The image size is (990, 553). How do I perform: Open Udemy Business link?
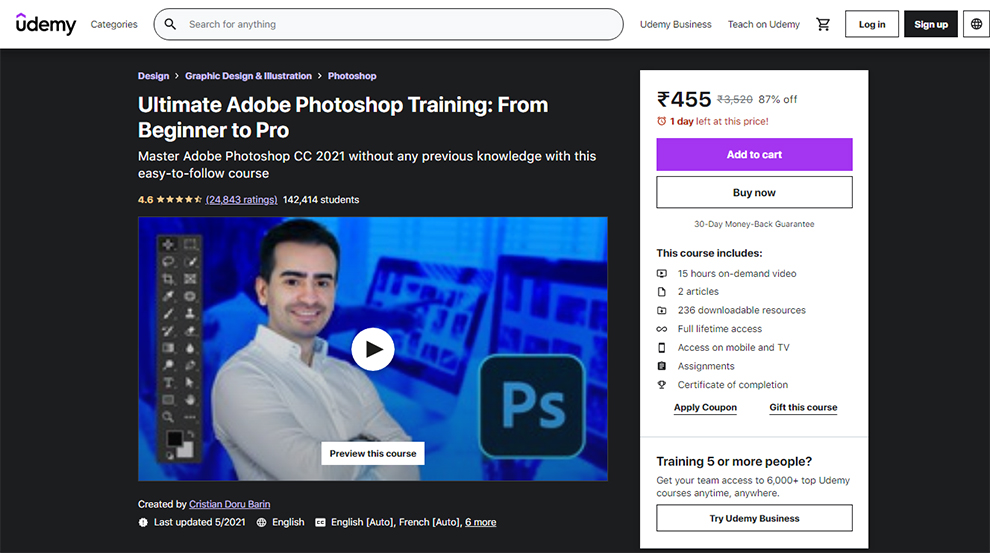[x=676, y=24]
